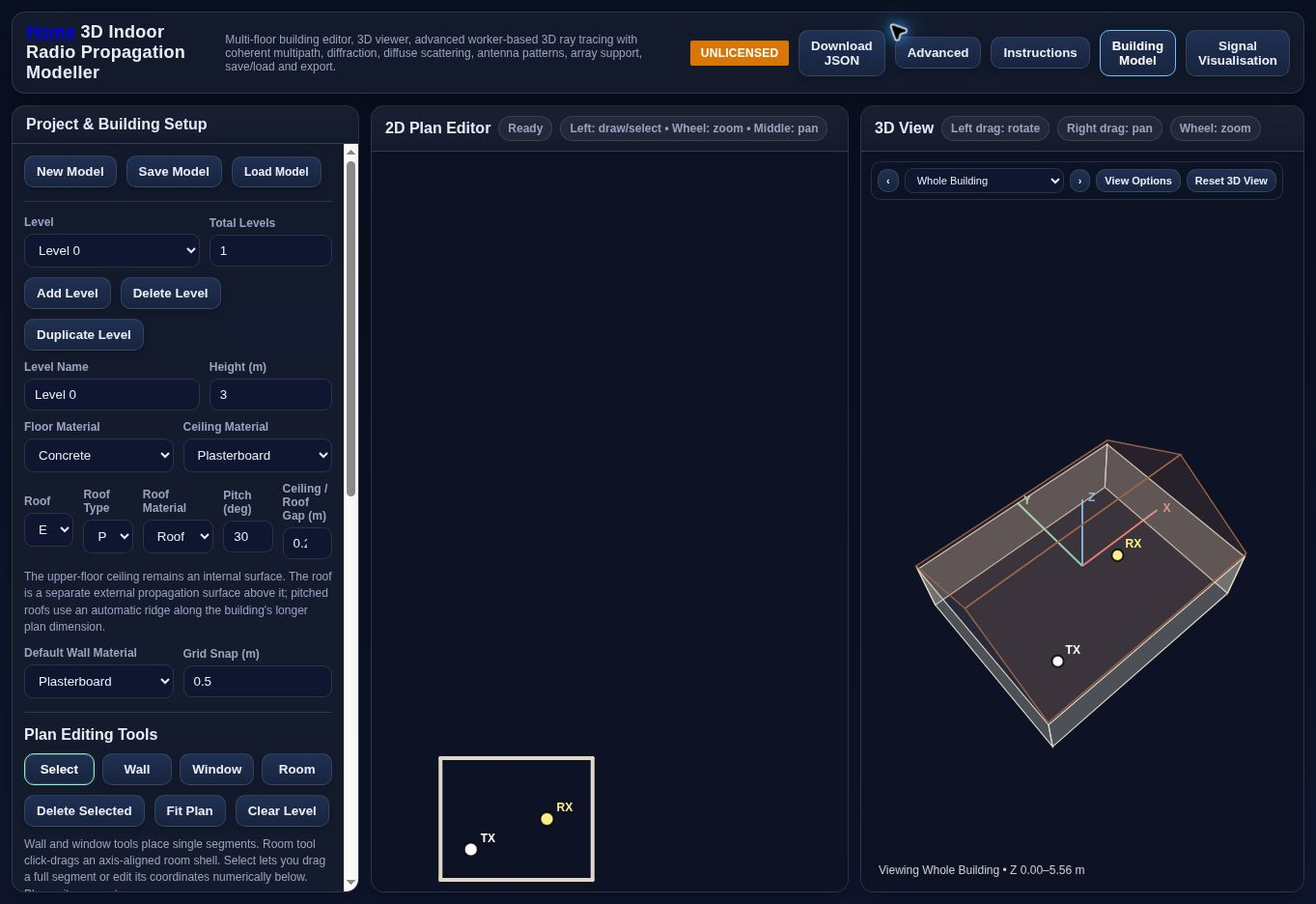Focus the Height (m) field

point(270,394)
